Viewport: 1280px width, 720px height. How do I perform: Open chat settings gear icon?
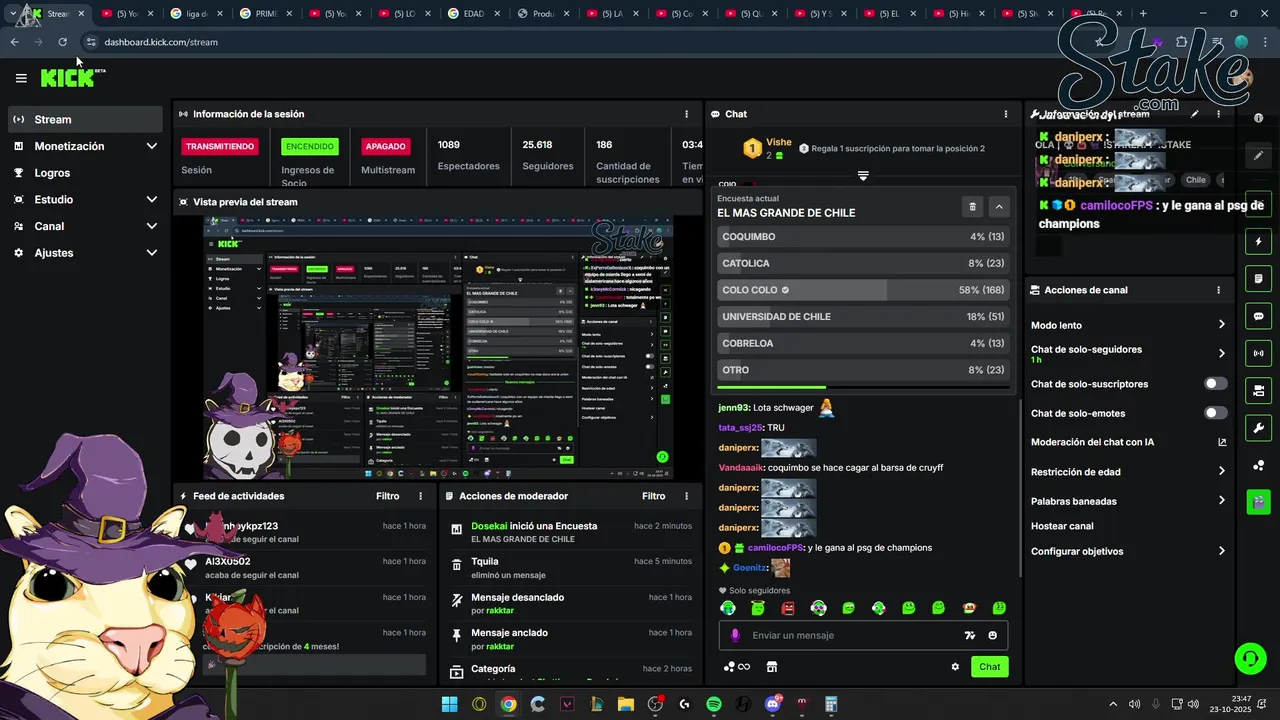click(955, 667)
